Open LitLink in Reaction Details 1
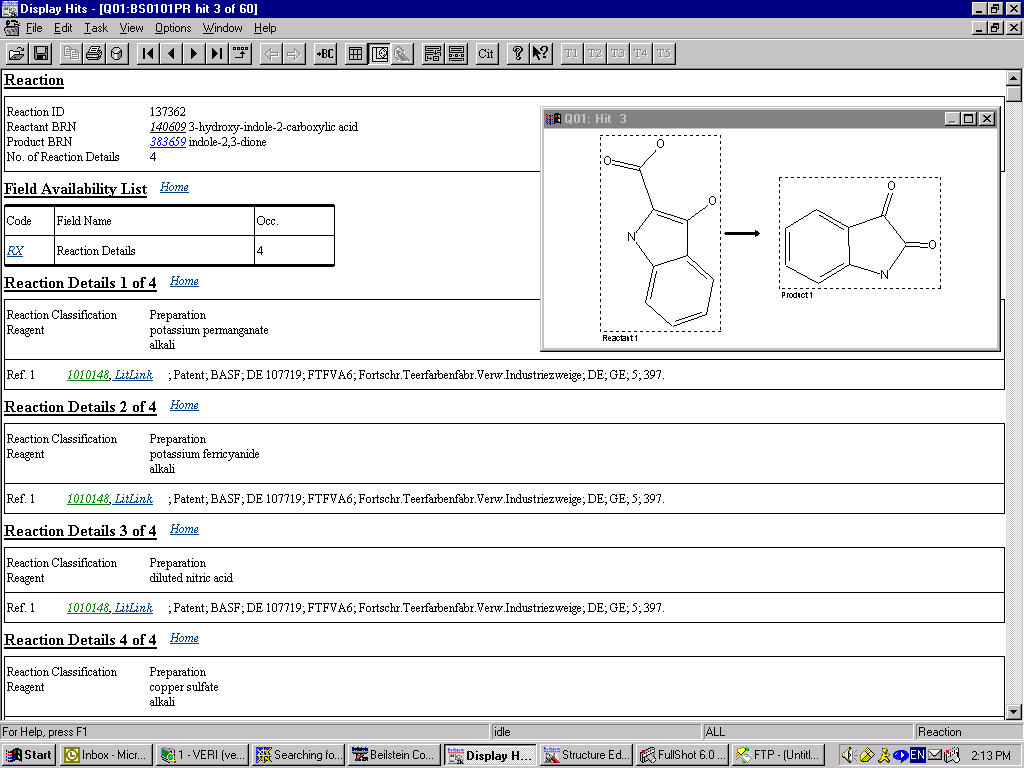The image size is (1024, 768). coord(134,375)
